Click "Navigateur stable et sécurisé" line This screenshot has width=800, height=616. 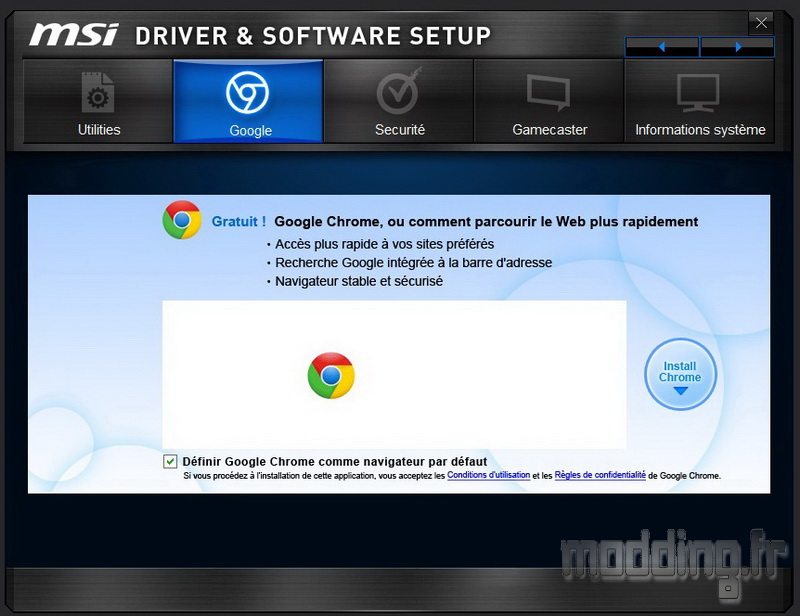coord(359,281)
